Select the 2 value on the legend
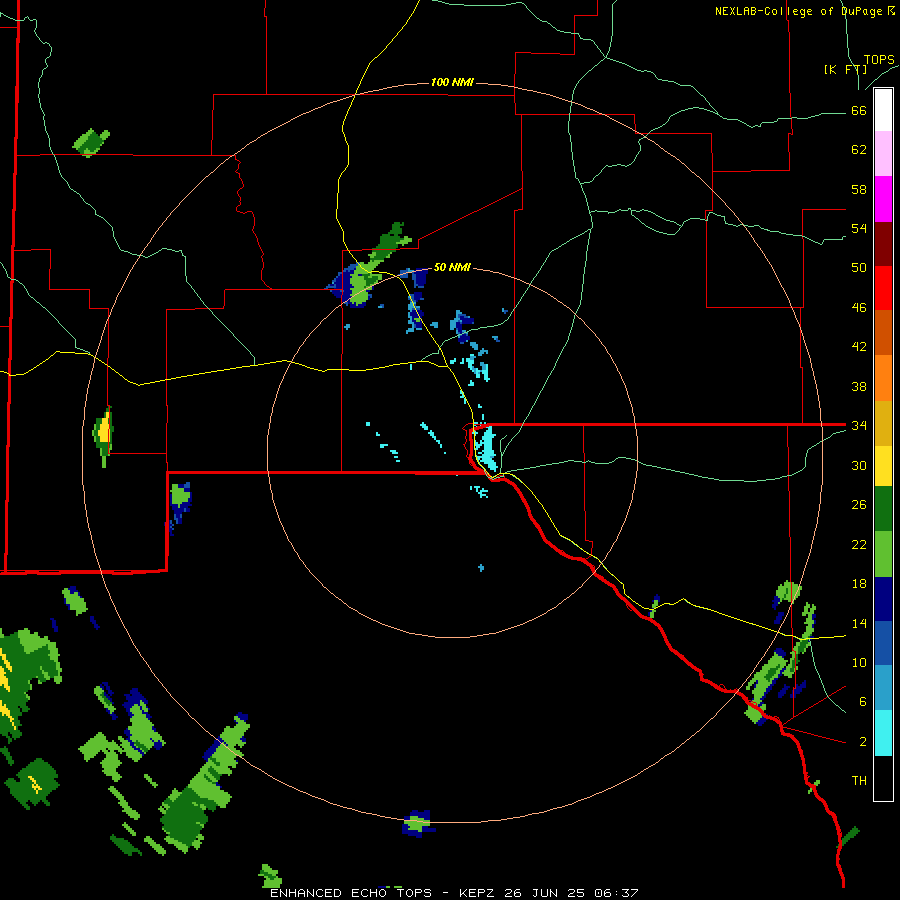 pyautogui.click(x=862, y=742)
